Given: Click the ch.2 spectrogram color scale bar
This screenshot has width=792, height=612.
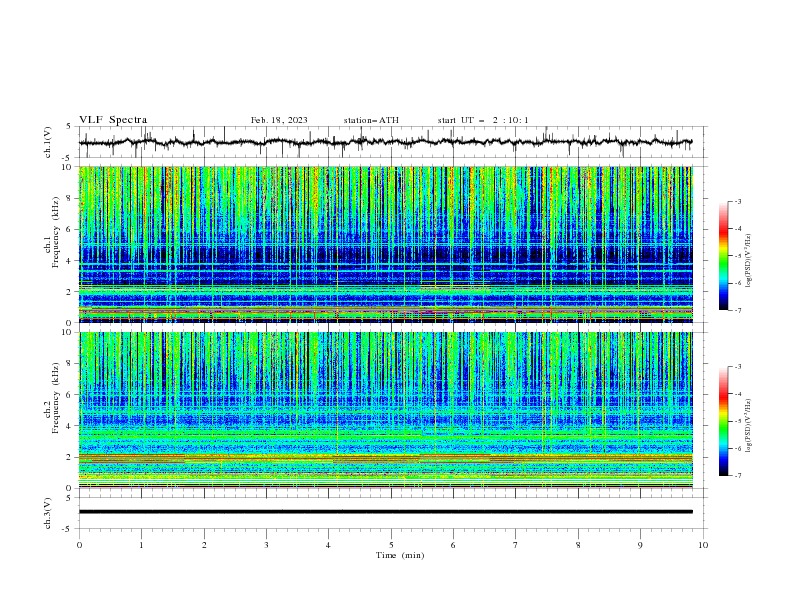Looking at the screenshot, I should point(724,421).
